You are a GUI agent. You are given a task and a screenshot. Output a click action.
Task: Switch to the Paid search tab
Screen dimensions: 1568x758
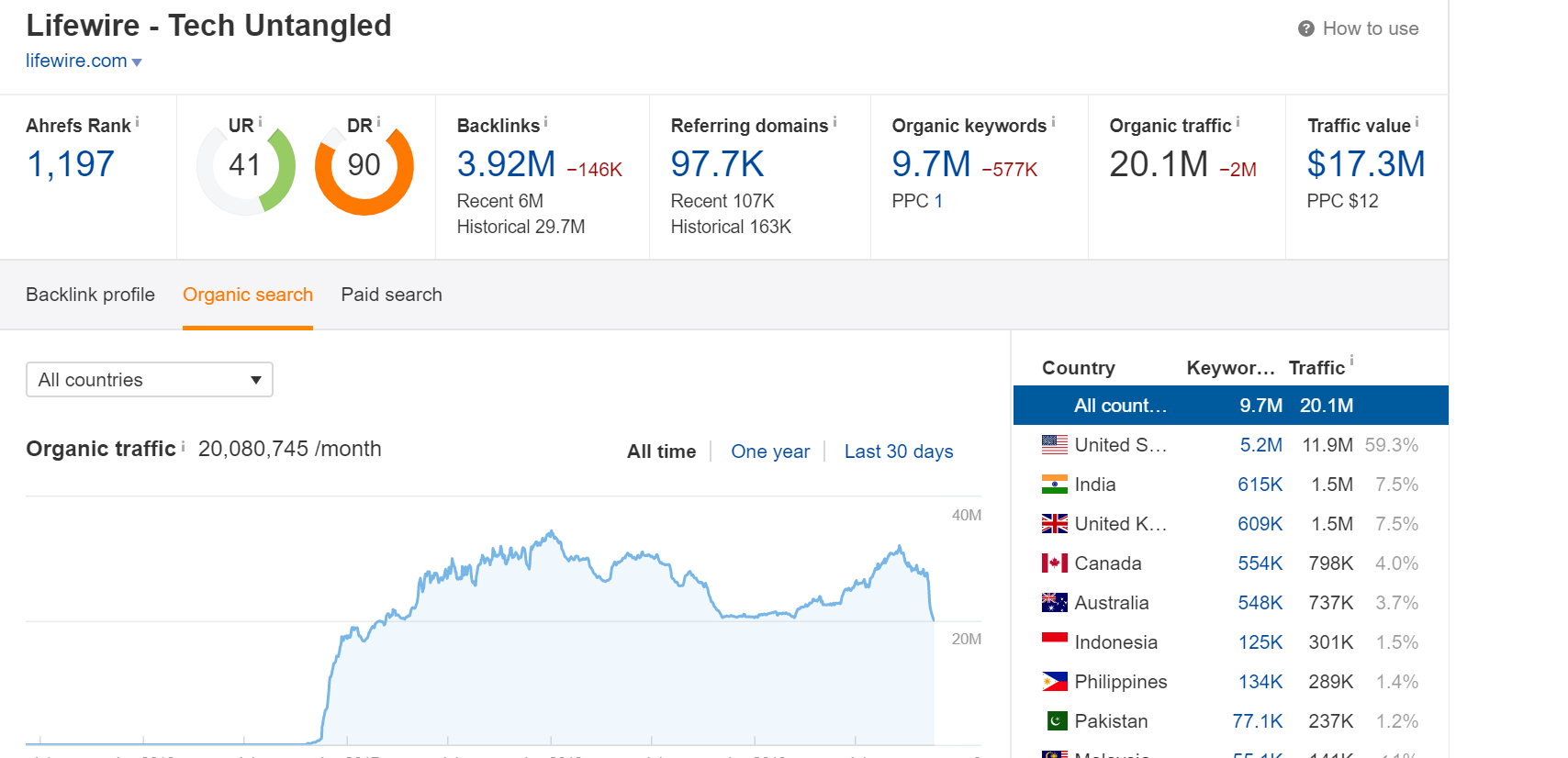click(392, 295)
